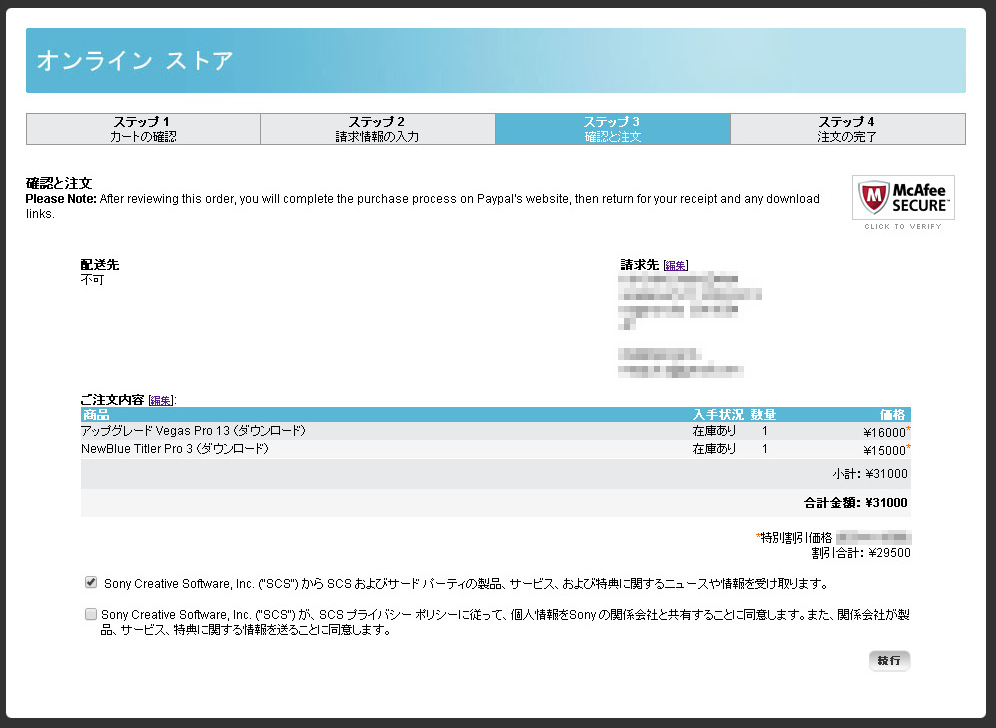Screen dimensions: 996x728
Task: Click the 入手状況 column header
Action: click(718, 415)
